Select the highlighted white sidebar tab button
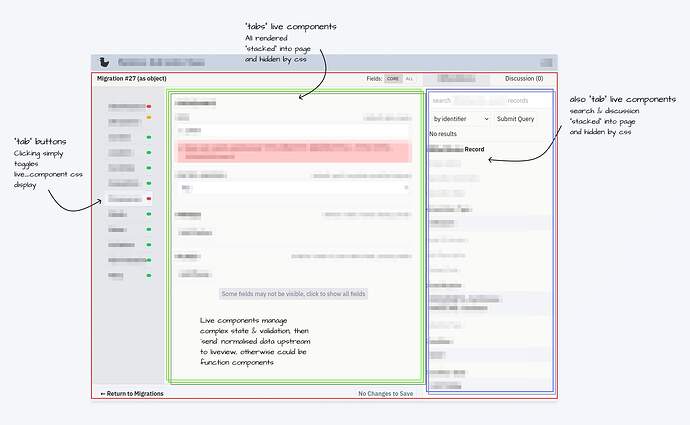690x425 pixels. pyautogui.click(x=129, y=199)
